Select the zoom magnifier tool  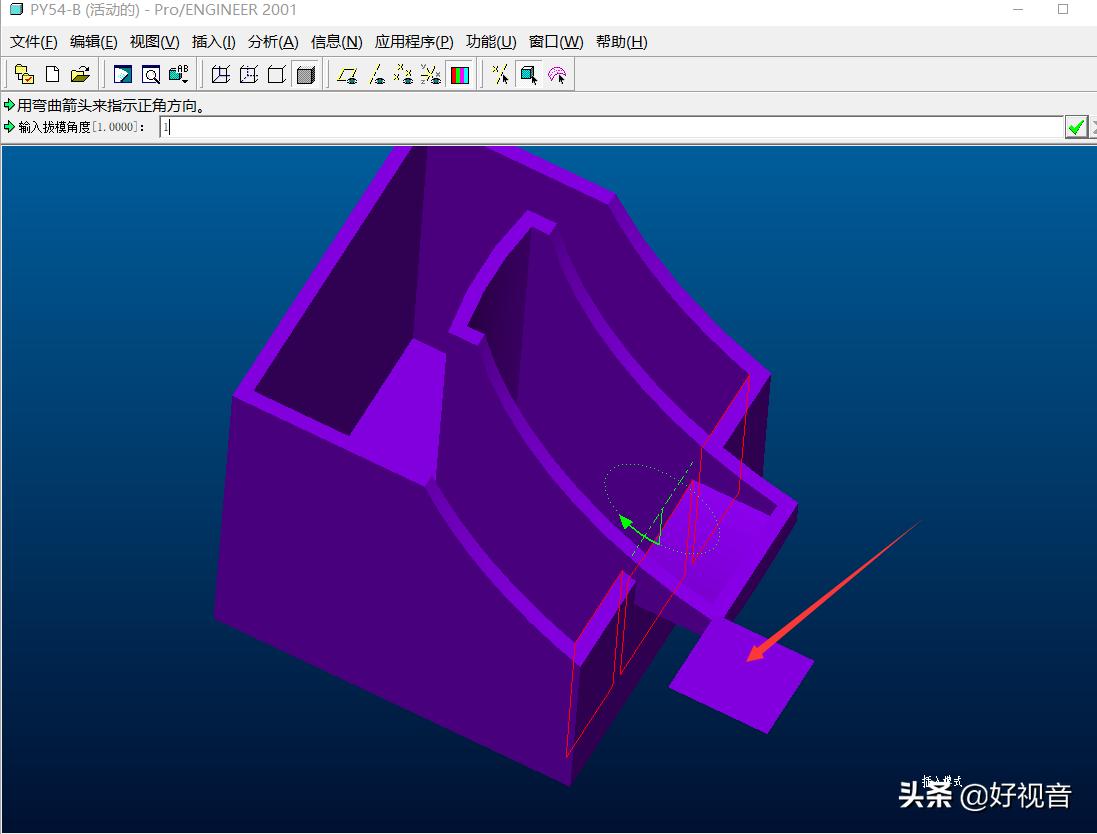[x=151, y=75]
